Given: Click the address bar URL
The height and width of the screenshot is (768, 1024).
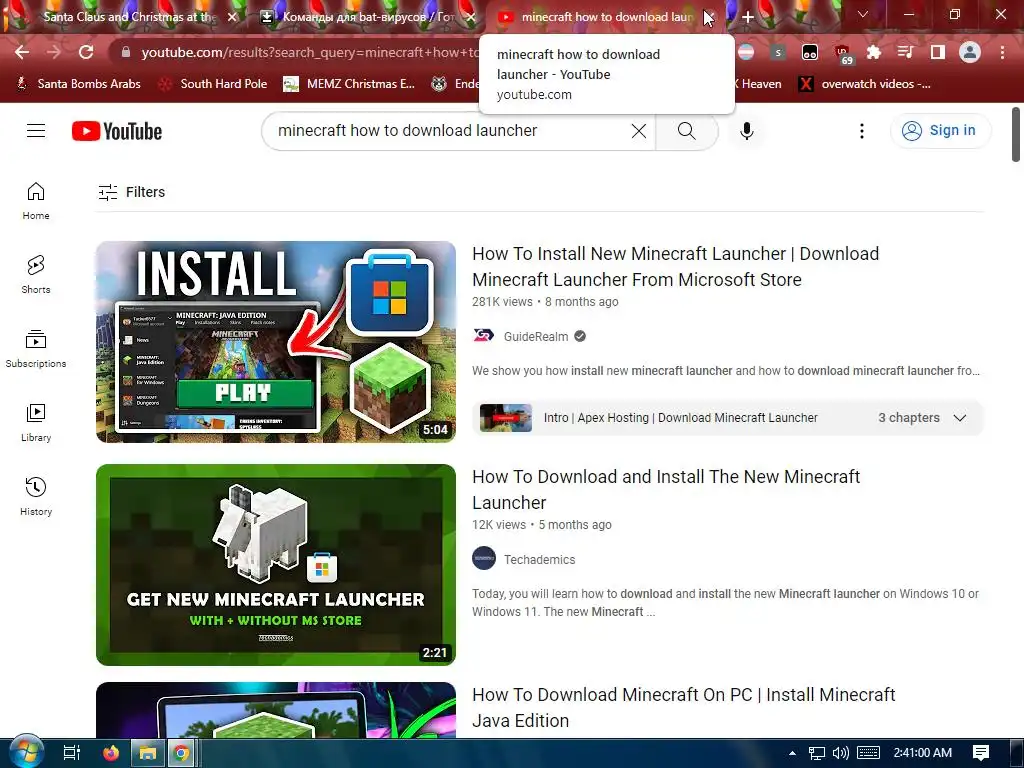Looking at the screenshot, I should [310, 52].
